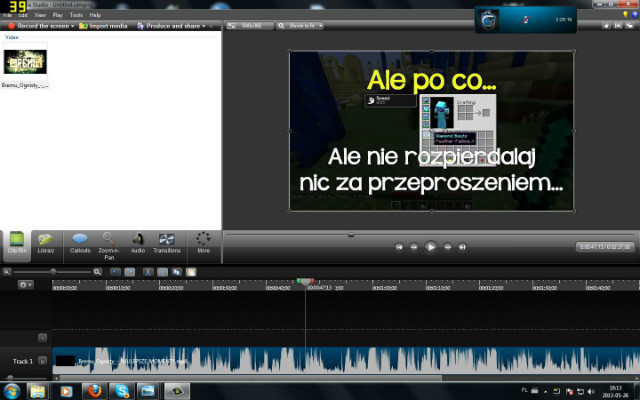640x400 pixels.
Task: Expand Record the screen dropdown arrow
Action: point(73,26)
